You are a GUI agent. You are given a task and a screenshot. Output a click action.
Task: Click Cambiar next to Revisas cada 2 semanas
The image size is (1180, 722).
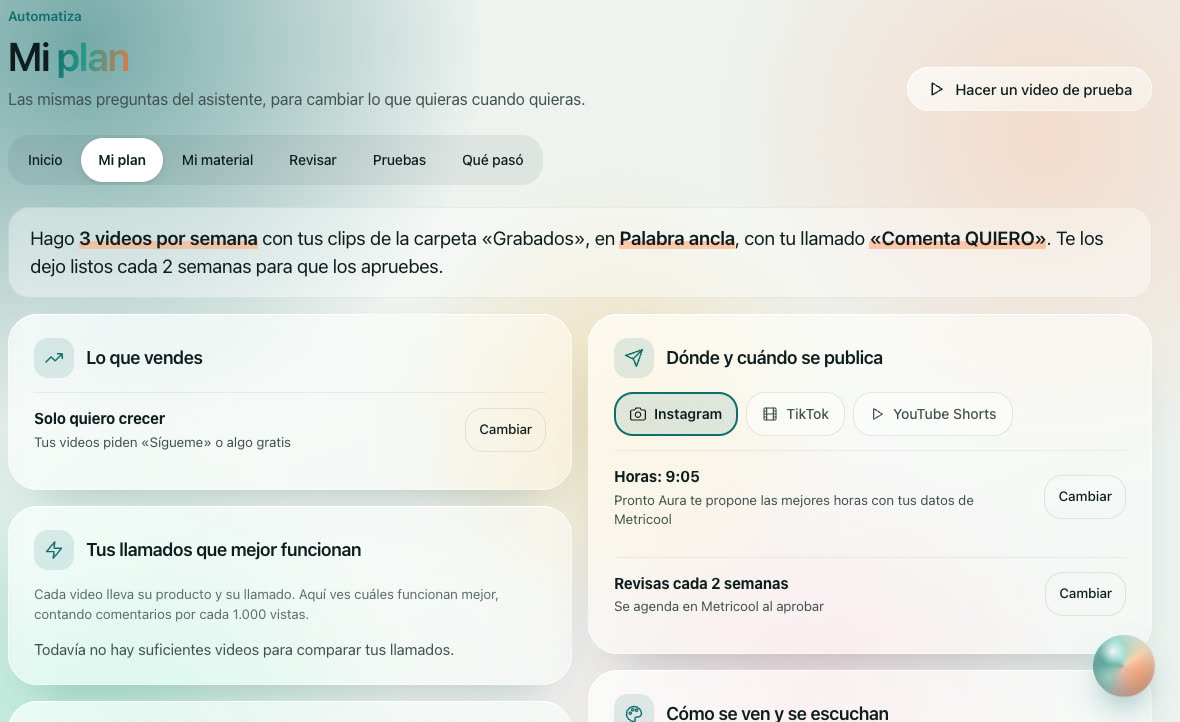point(1085,594)
